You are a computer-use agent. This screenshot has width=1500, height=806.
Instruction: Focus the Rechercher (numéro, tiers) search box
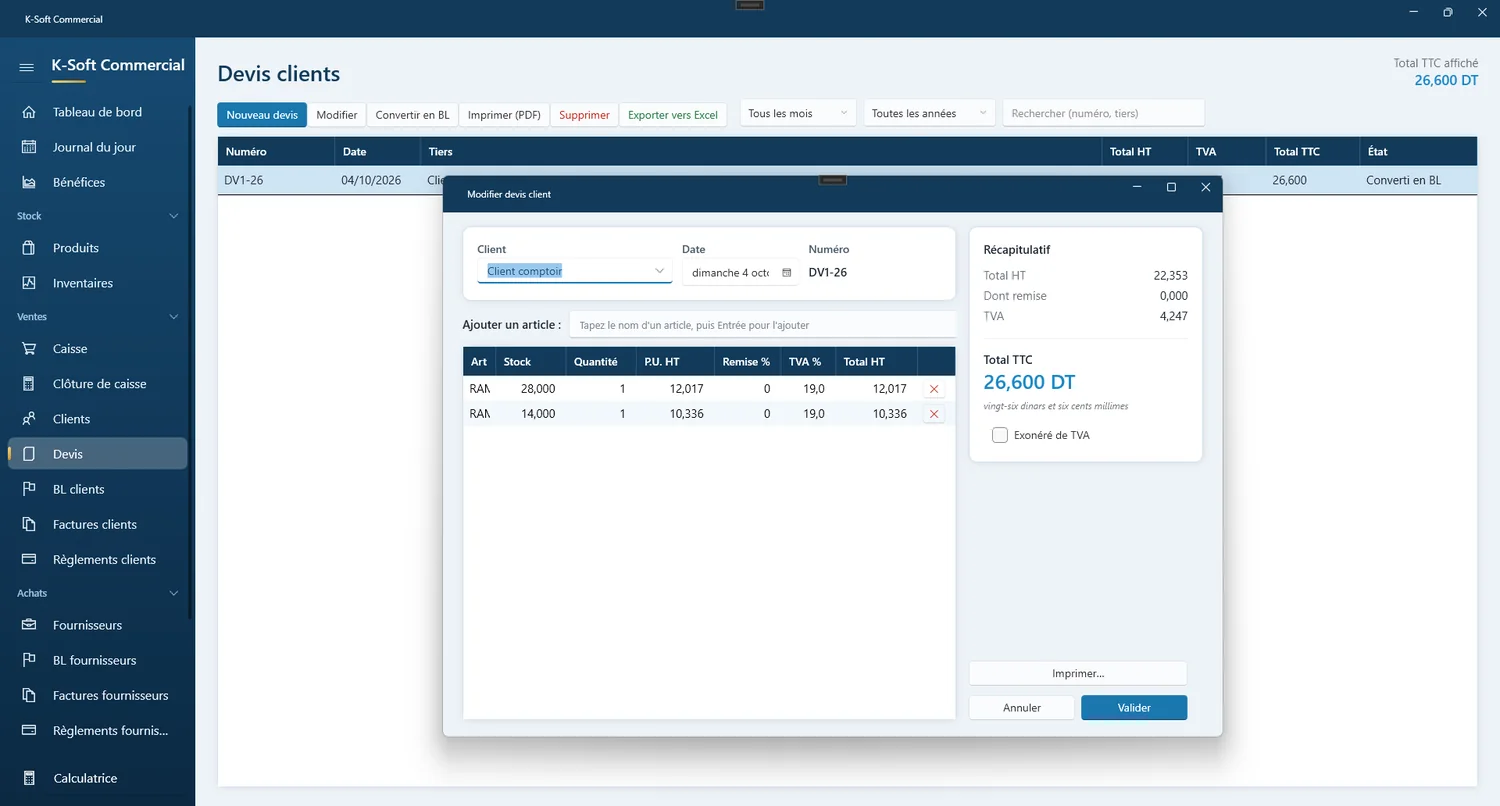click(x=1104, y=114)
